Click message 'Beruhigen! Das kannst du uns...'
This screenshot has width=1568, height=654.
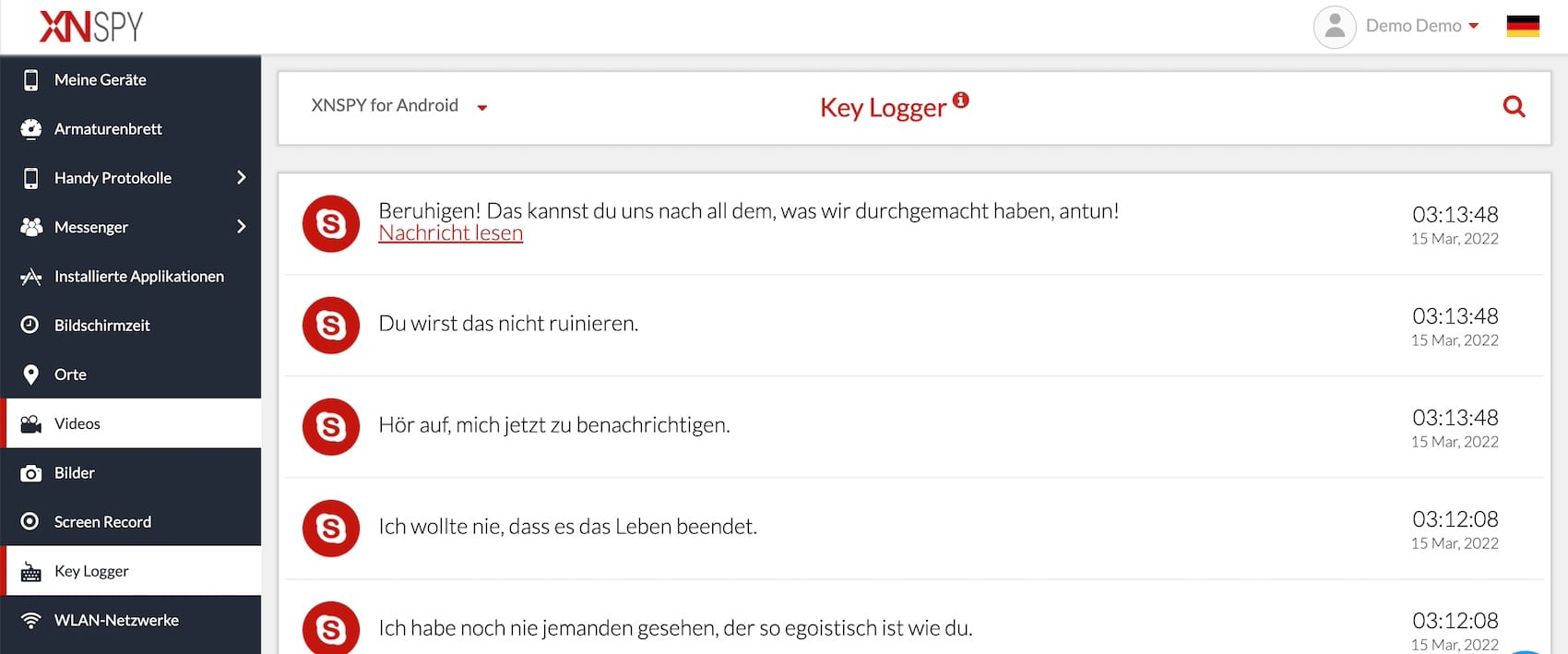749,211
